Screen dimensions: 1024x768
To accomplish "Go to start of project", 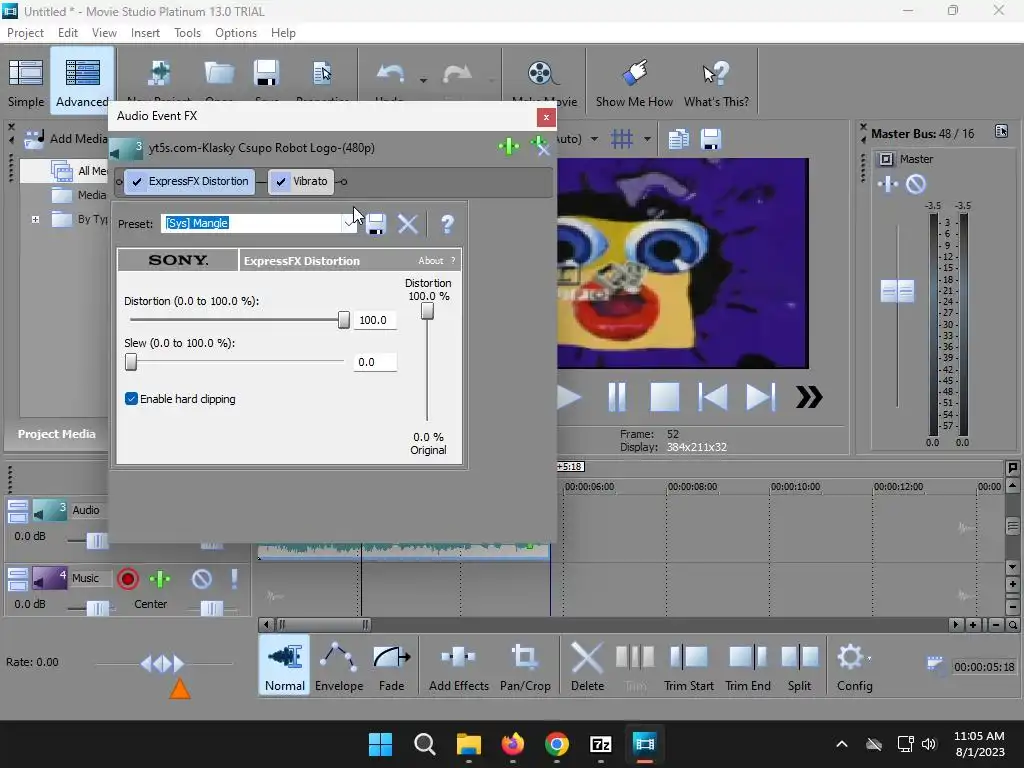I will (712, 397).
